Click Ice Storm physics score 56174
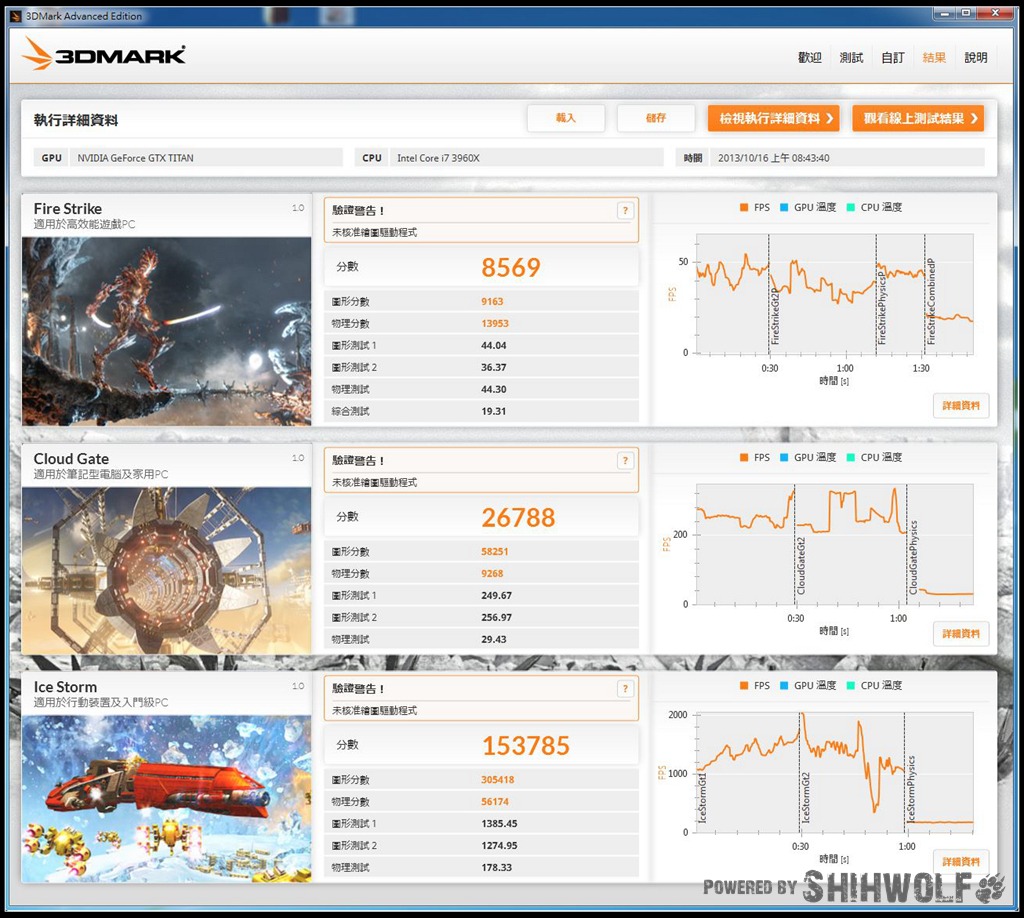 (x=495, y=801)
